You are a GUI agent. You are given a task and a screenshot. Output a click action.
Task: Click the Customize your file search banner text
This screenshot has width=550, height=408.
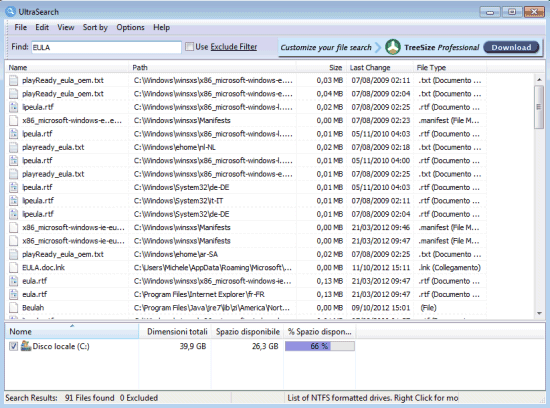326,47
